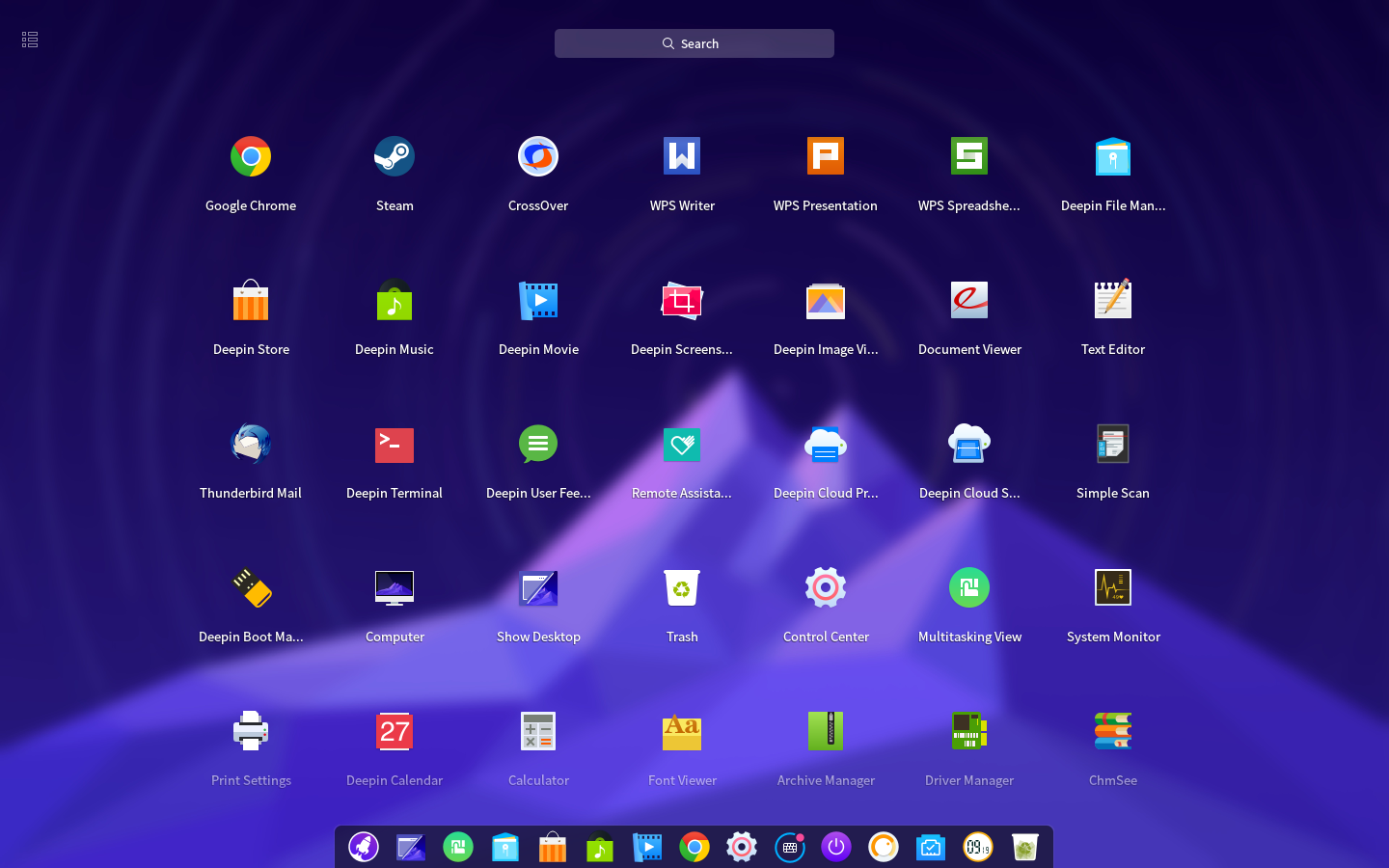Open Deepin File Manager in launcher grid
The height and width of the screenshot is (868, 1389).
click(x=1113, y=156)
